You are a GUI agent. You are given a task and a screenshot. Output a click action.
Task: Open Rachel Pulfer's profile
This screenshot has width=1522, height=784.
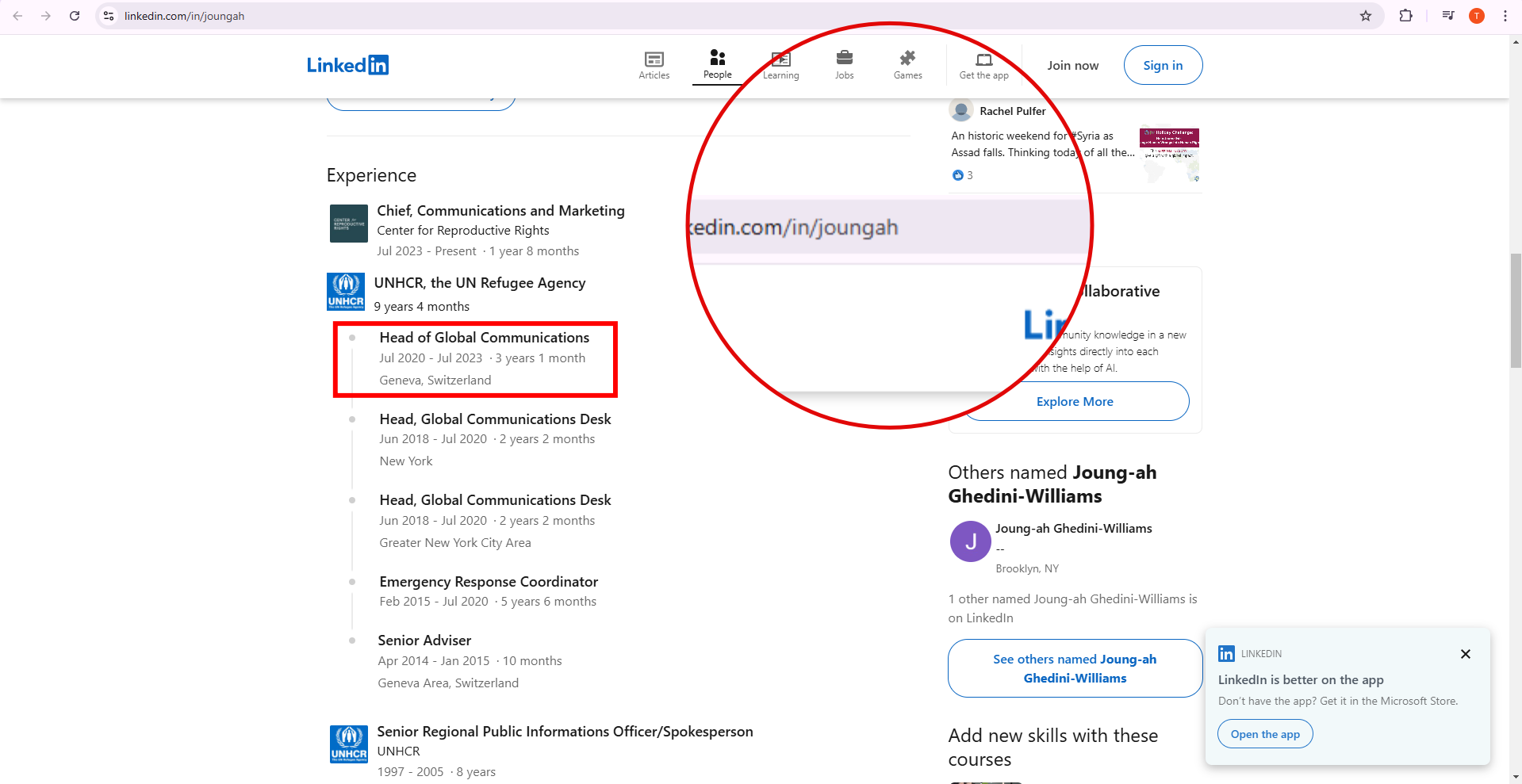1013,111
